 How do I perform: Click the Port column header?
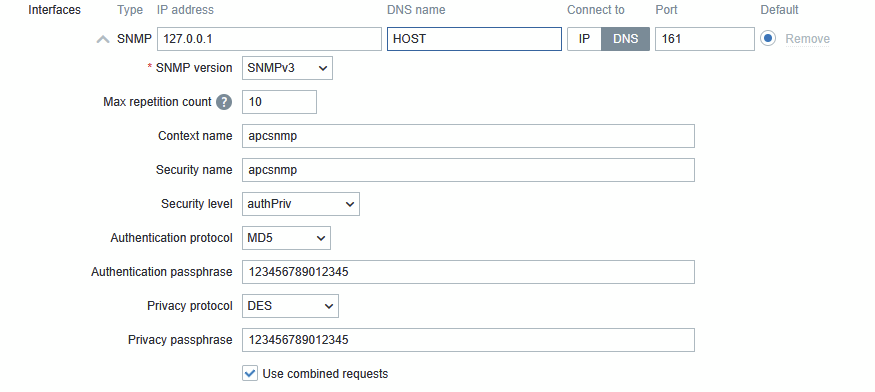coord(666,10)
